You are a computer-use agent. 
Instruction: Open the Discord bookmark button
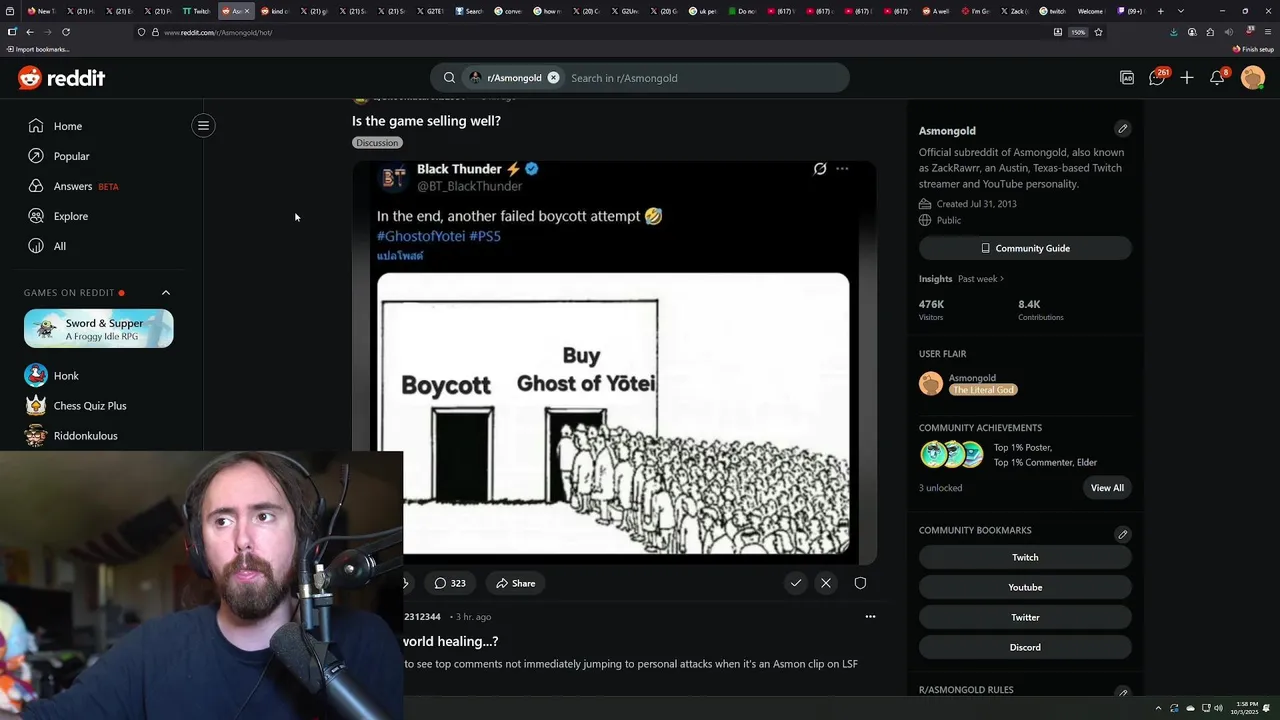tap(1025, 647)
